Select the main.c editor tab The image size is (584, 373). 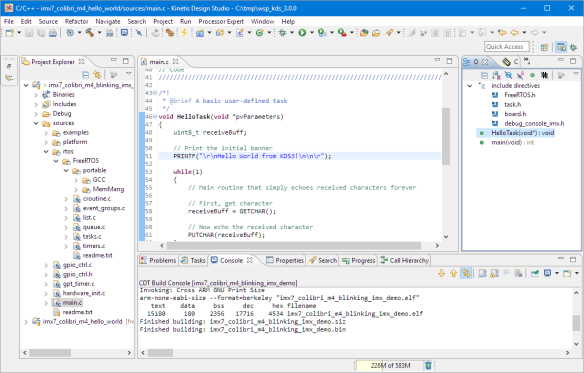coord(159,61)
